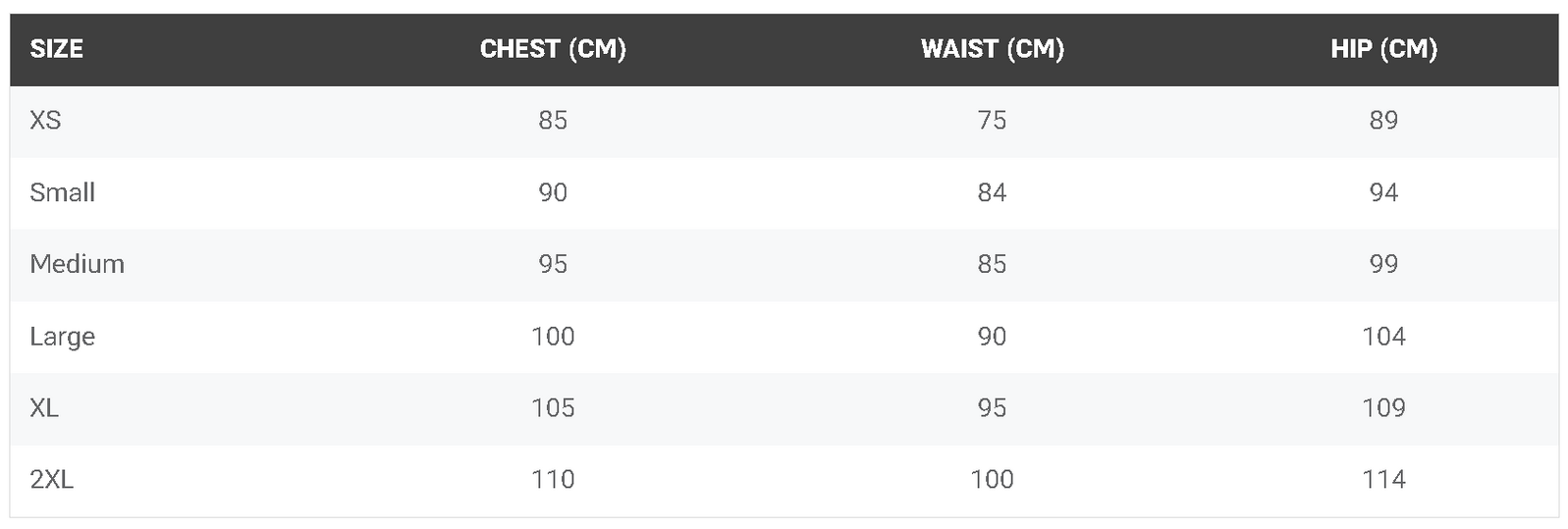Click the XS hip value 89
Screen dimensions: 1568x529
tap(1383, 121)
